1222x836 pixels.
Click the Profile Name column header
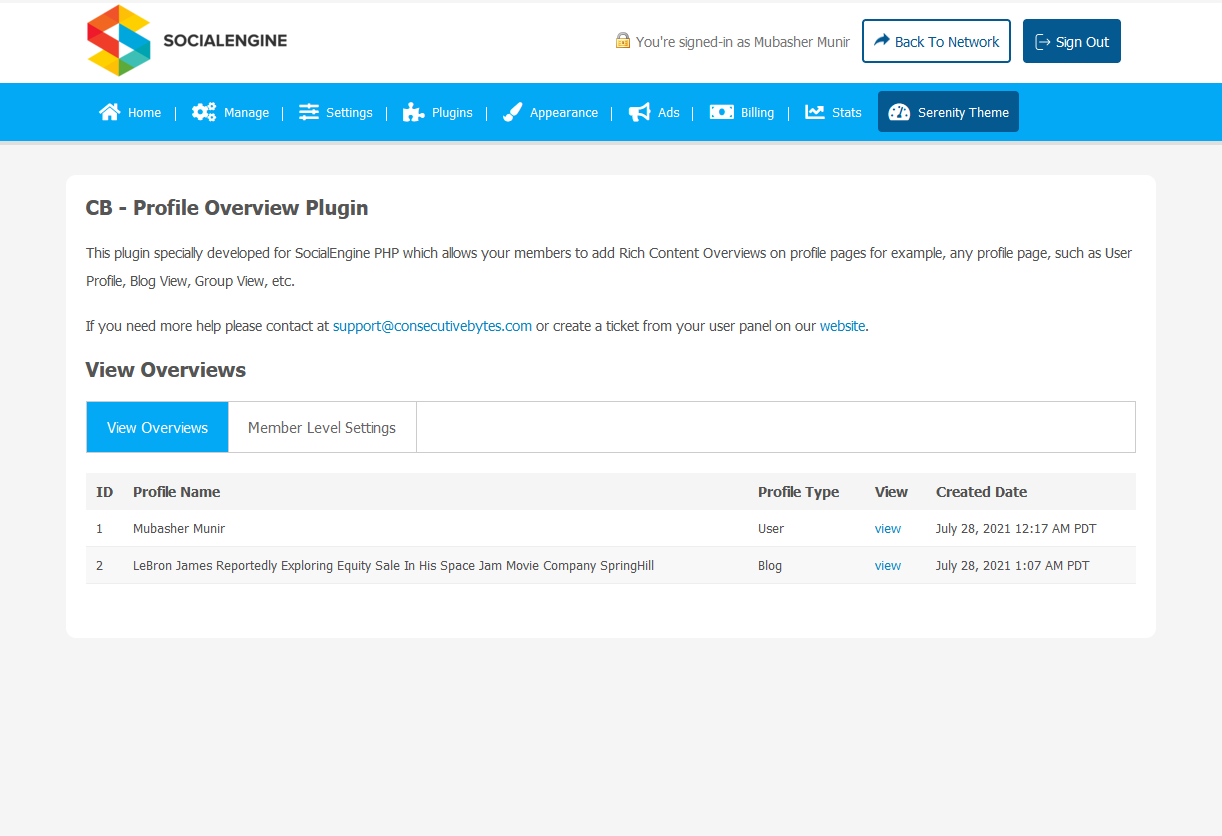coord(176,492)
